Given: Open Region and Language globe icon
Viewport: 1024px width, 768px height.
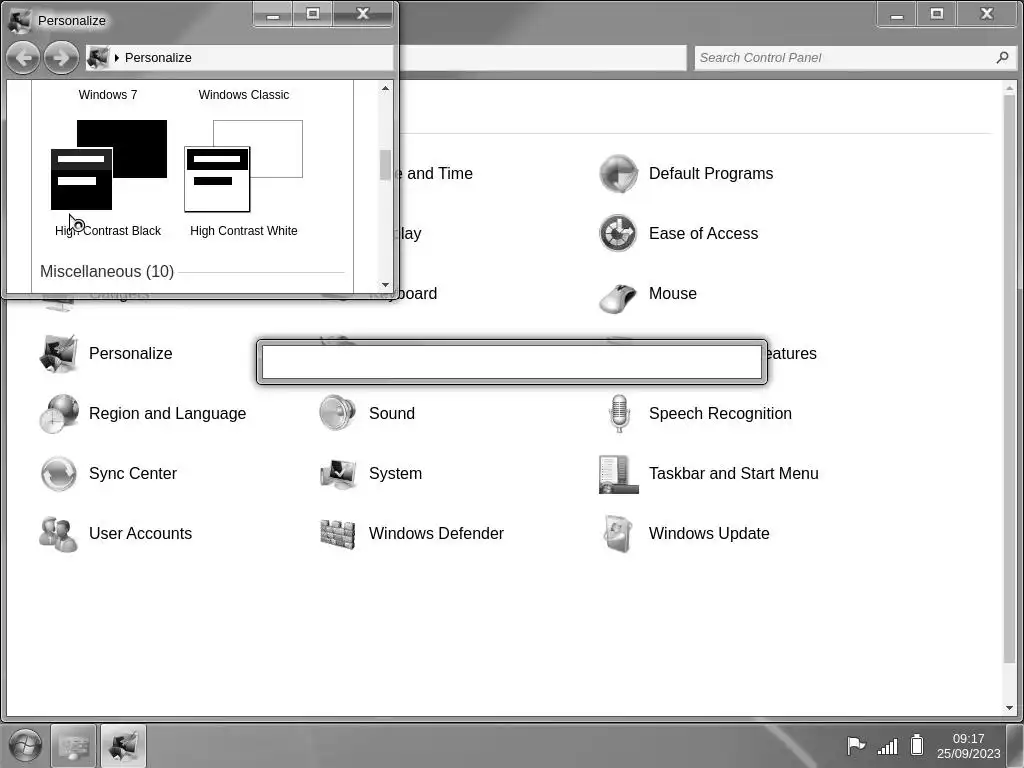Looking at the screenshot, I should point(59,413).
